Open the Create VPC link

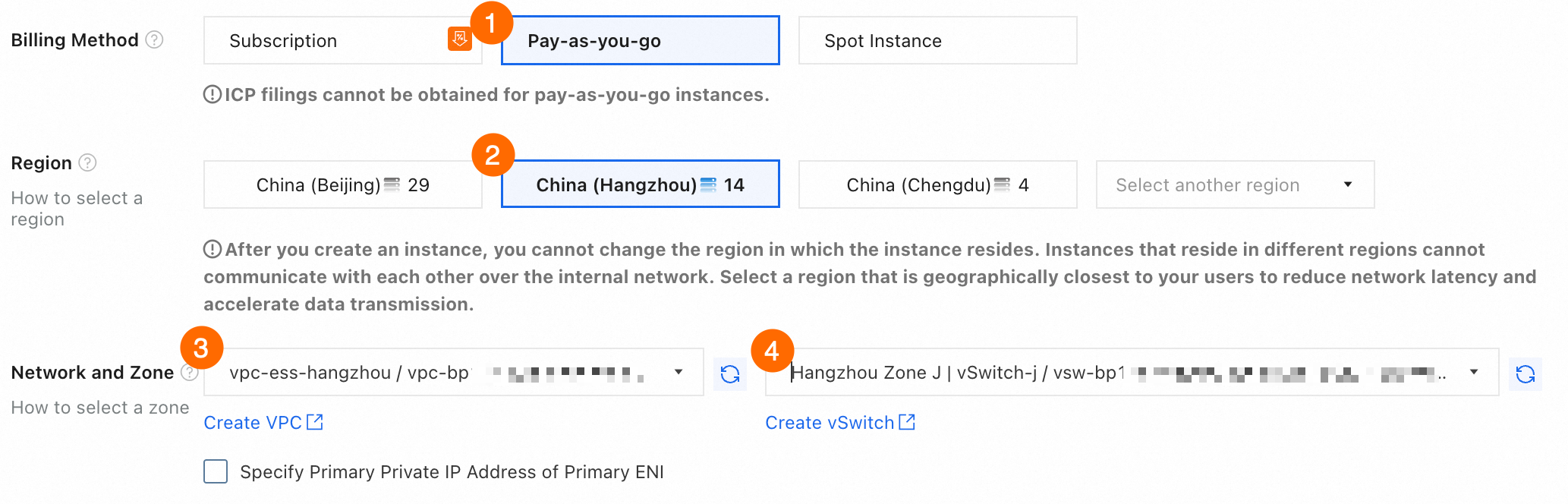[x=263, y=423]
